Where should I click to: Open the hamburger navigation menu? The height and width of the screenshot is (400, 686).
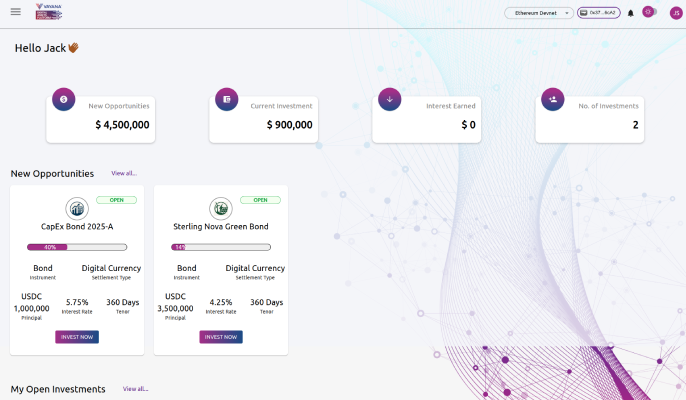(15, 12)
